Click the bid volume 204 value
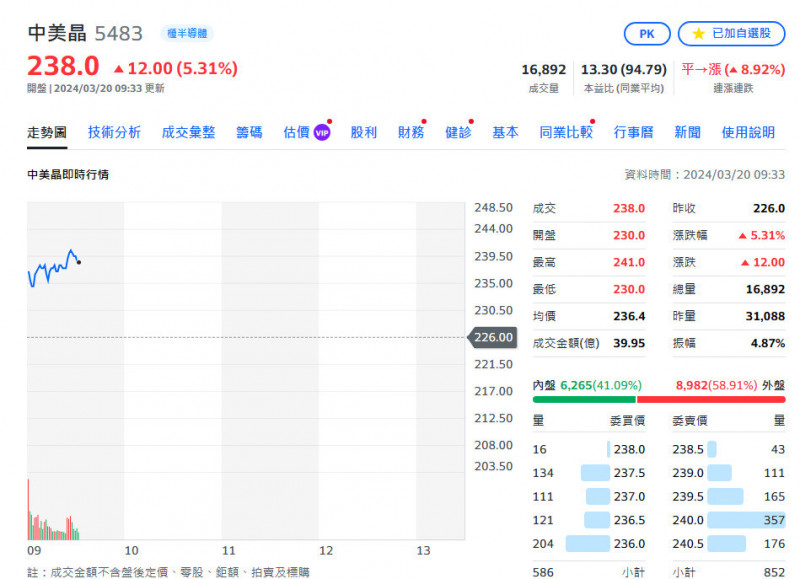 point(543,544)
